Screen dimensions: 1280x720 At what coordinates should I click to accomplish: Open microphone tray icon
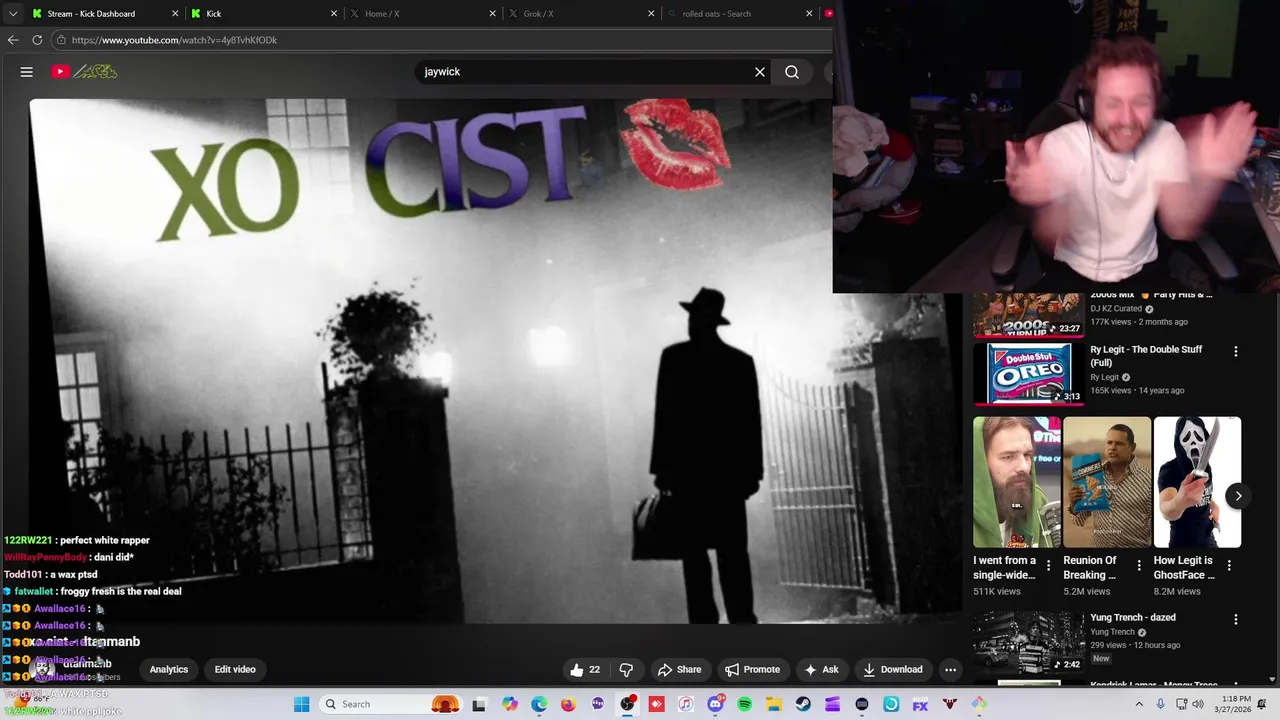click(1160, 704)
